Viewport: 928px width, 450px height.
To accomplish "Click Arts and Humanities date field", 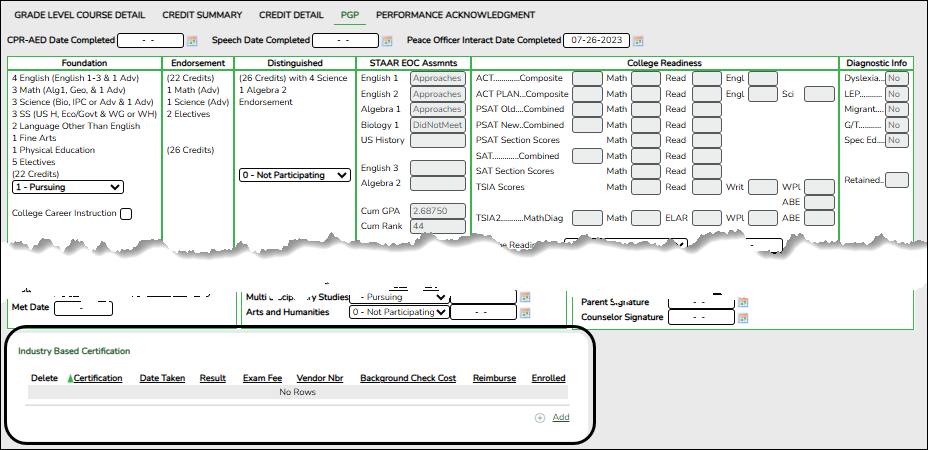I will (x=484, y=312).
